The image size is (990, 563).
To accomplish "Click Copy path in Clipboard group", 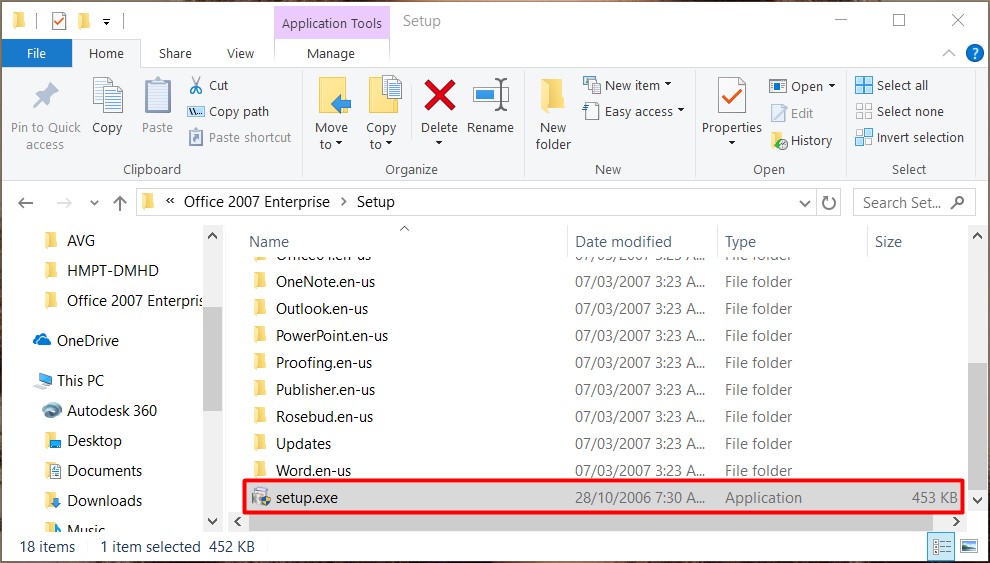I will pos(228,112).
